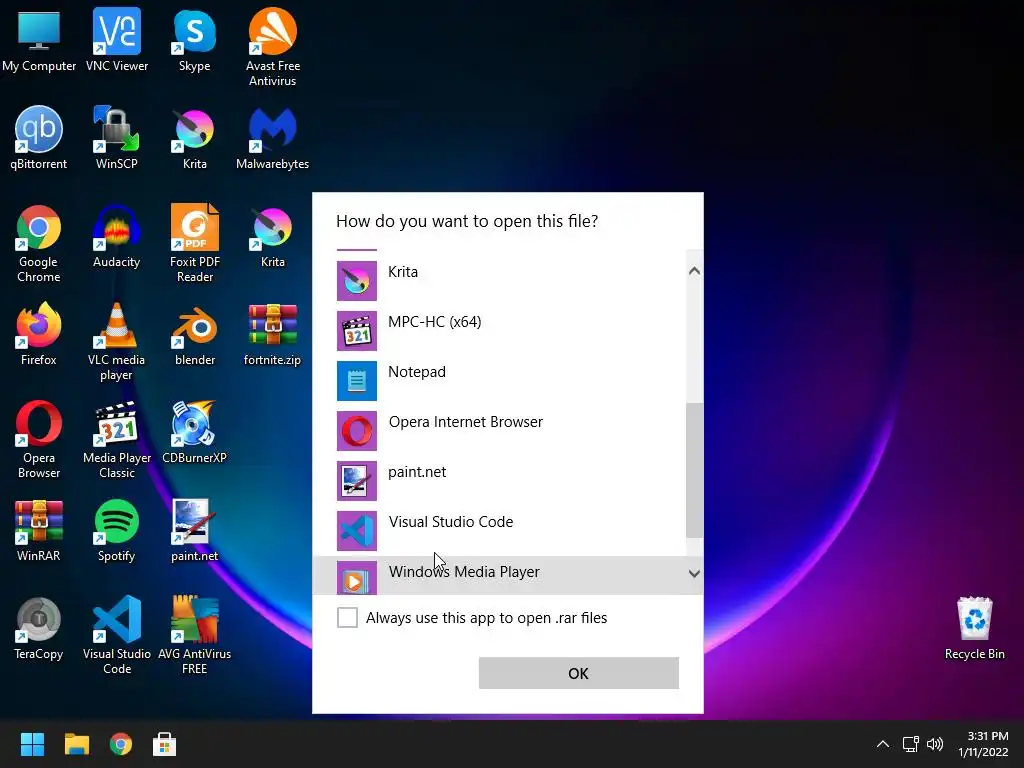Image resolution: width=1024 pixels, height=768 pixels.
Task: Select Recycle Bin on desktop
Action: 974,628
